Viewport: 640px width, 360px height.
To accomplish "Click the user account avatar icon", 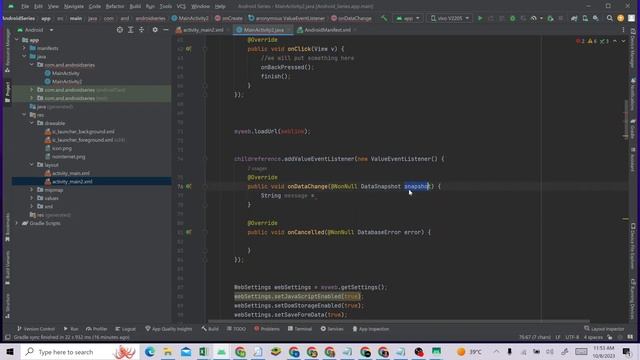I will [620, 18].
